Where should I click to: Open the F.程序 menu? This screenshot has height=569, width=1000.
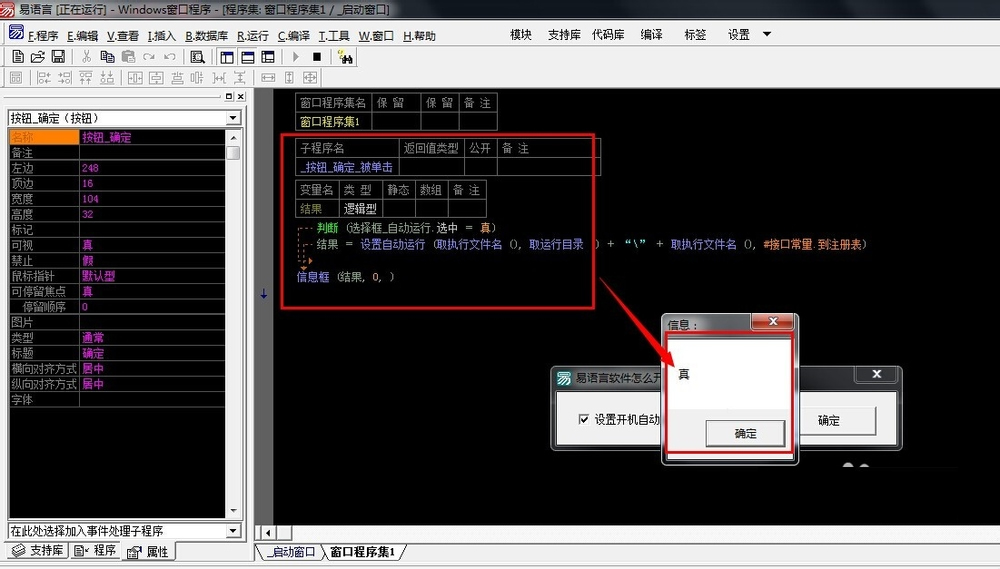click(x=43, y=36)
